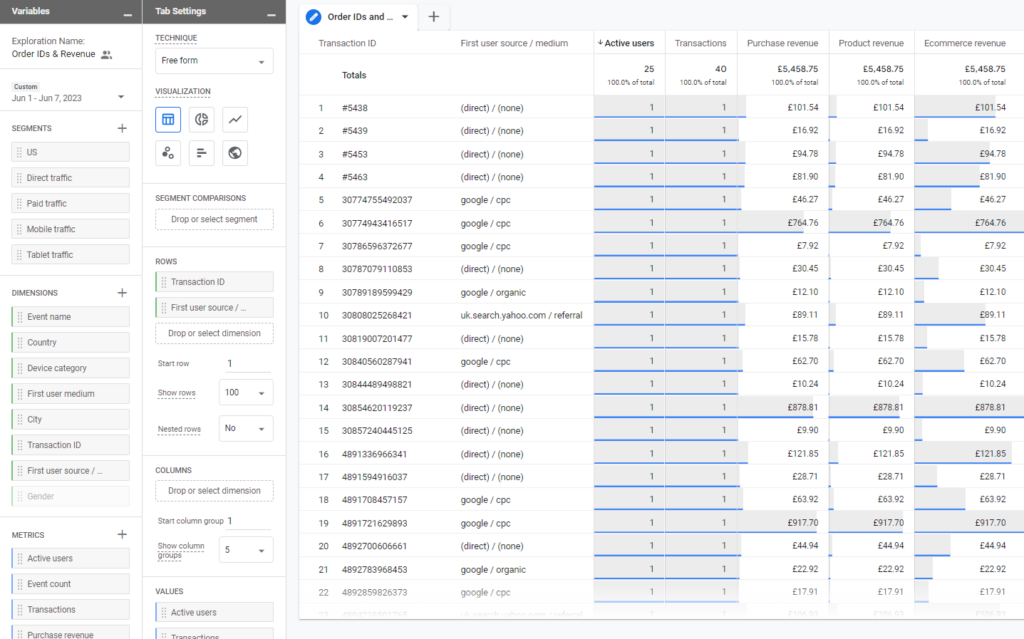1024x639 pixels.
Task: Select the Paid traffic segment
Action: pos(71,203)
